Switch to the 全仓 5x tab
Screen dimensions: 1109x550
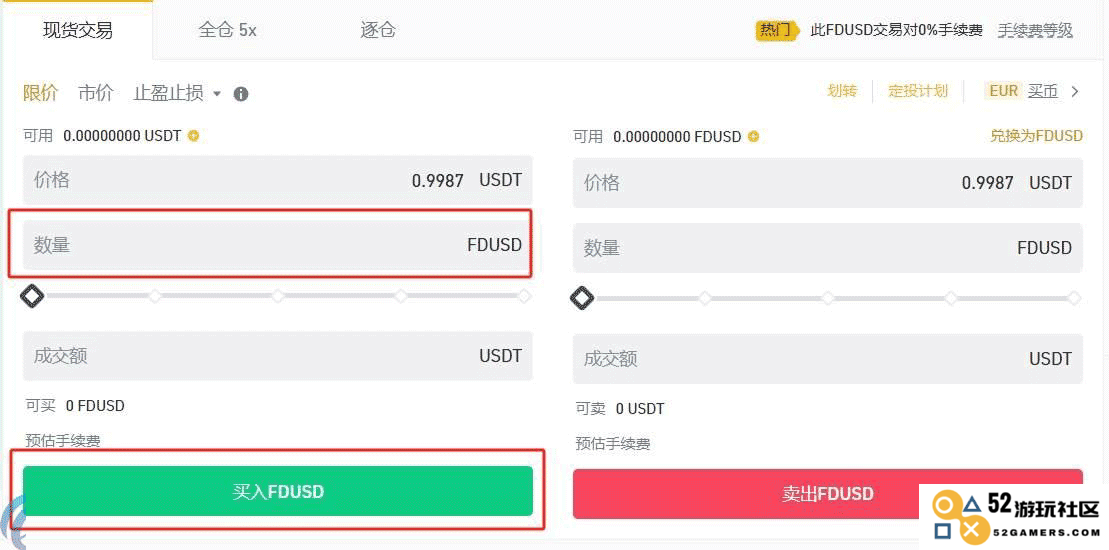228,30
